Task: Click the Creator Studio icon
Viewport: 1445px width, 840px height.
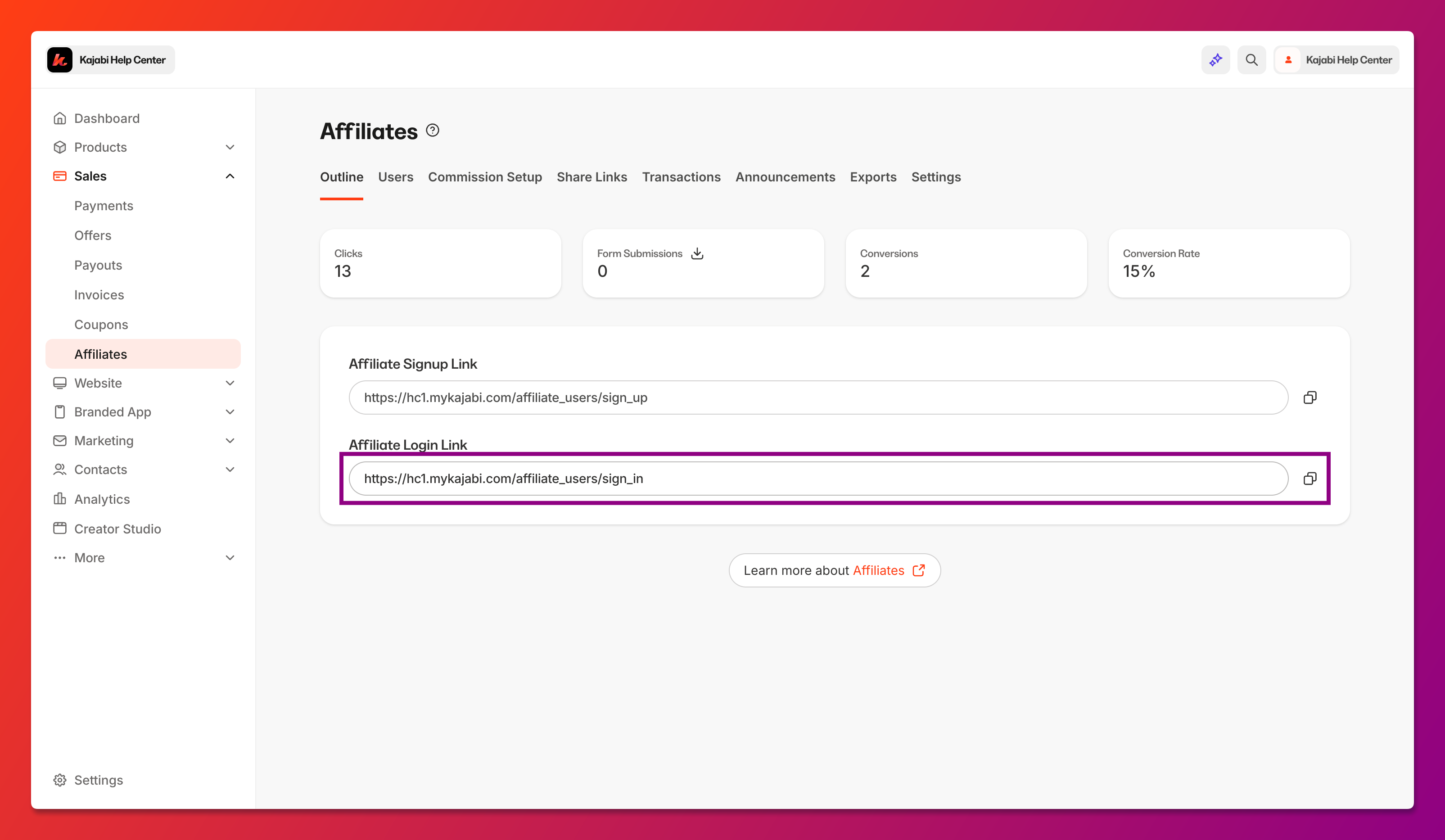Action: (59, 528)
